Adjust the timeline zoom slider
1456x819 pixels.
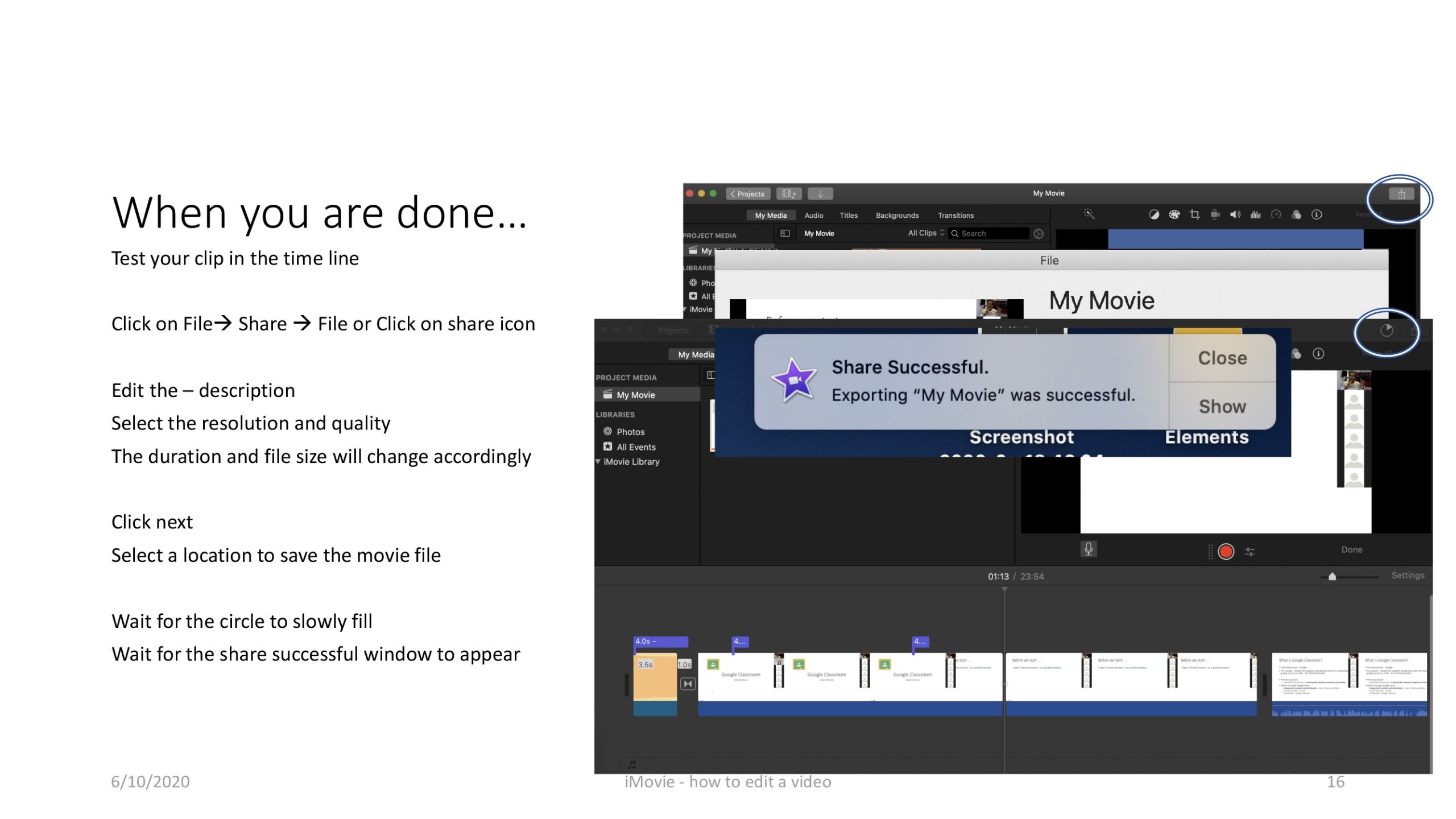1332,577
